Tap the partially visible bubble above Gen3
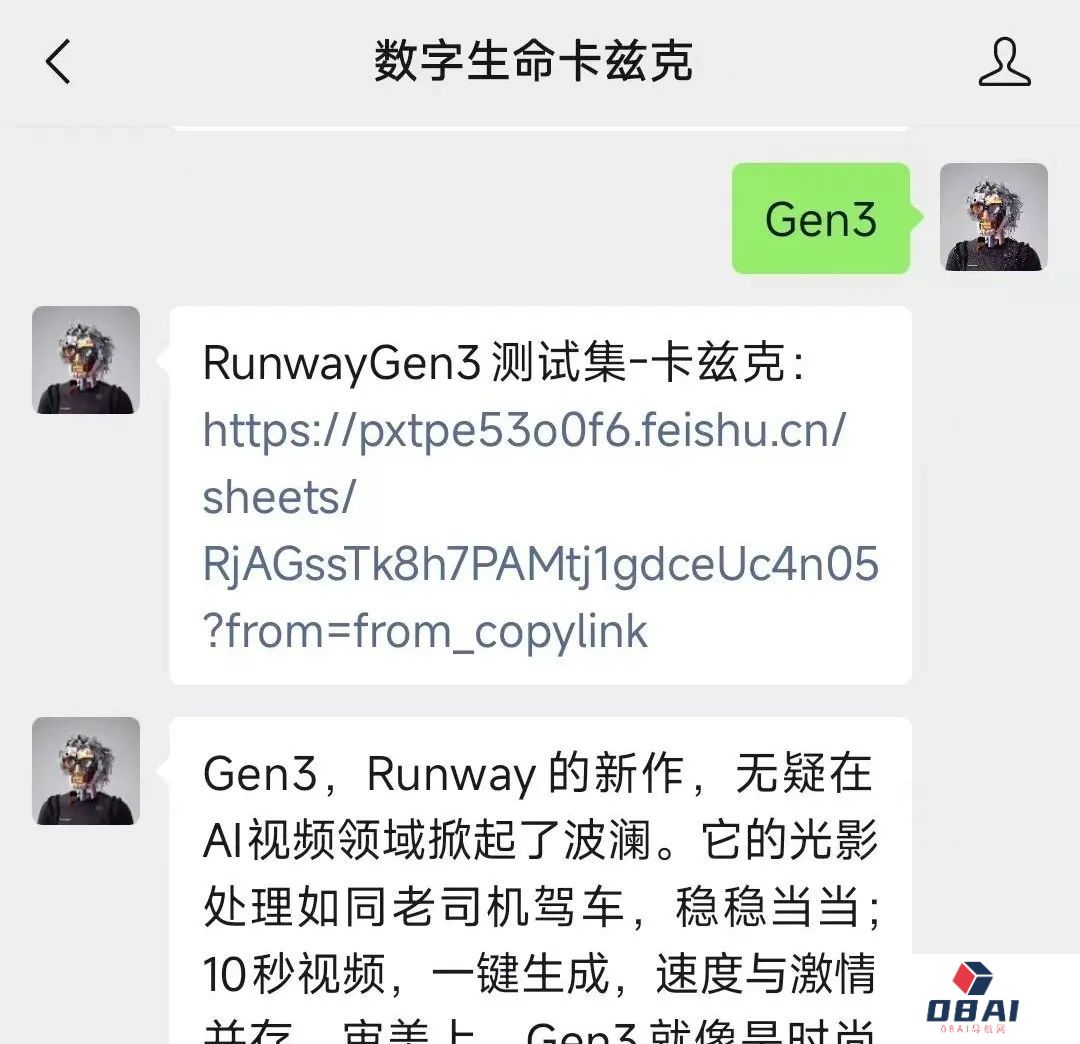The height and width of the screenshot is (1044, 1080). coord(541,128)
